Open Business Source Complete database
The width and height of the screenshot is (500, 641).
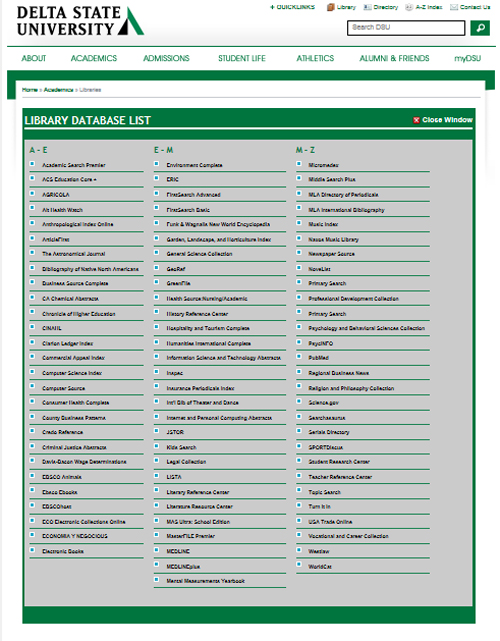point(75,283)
